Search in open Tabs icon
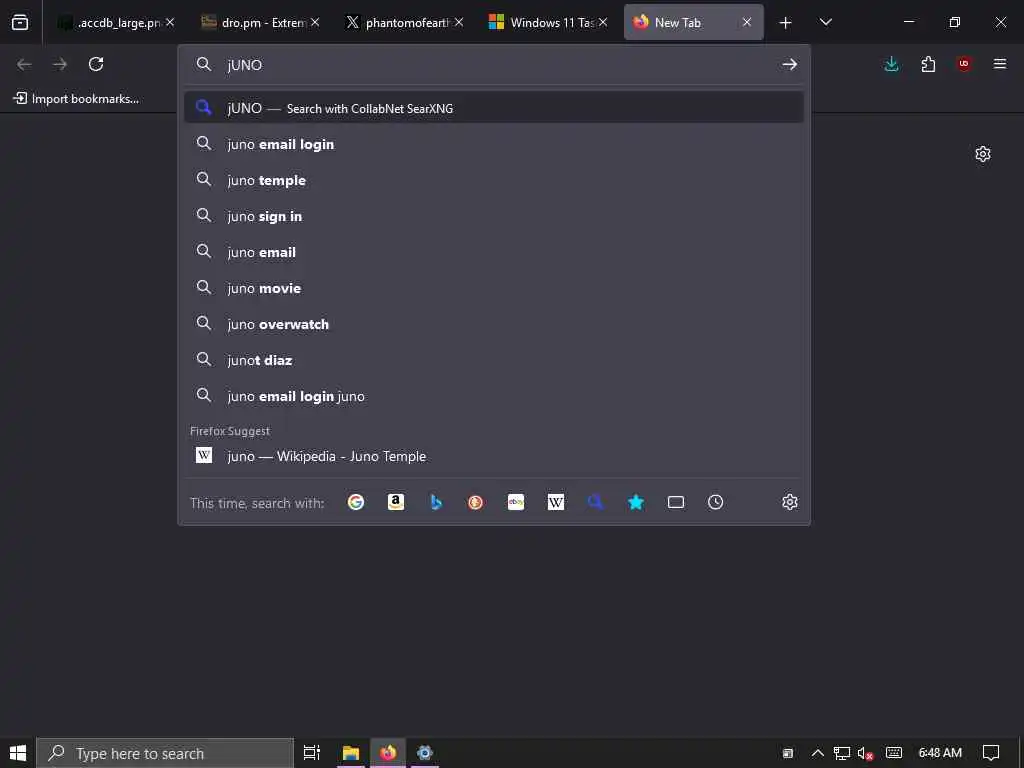The image size is (1024, 768). (x=676, y=502)
